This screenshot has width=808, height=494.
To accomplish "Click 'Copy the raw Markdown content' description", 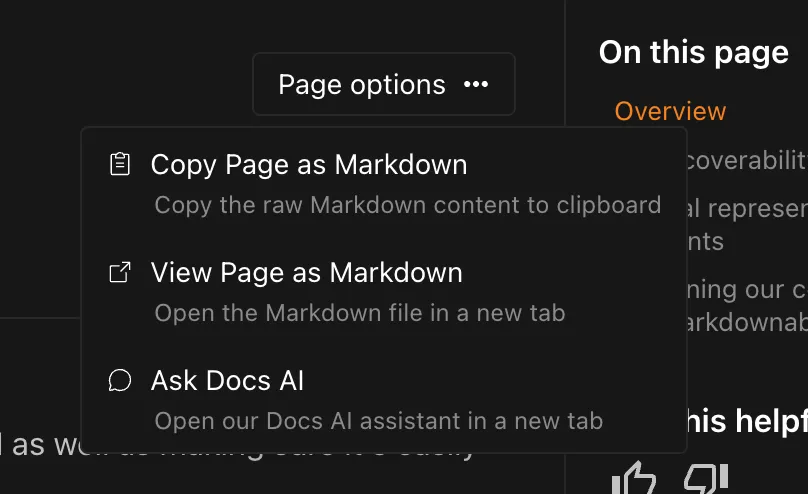I will tap(407, 205).
